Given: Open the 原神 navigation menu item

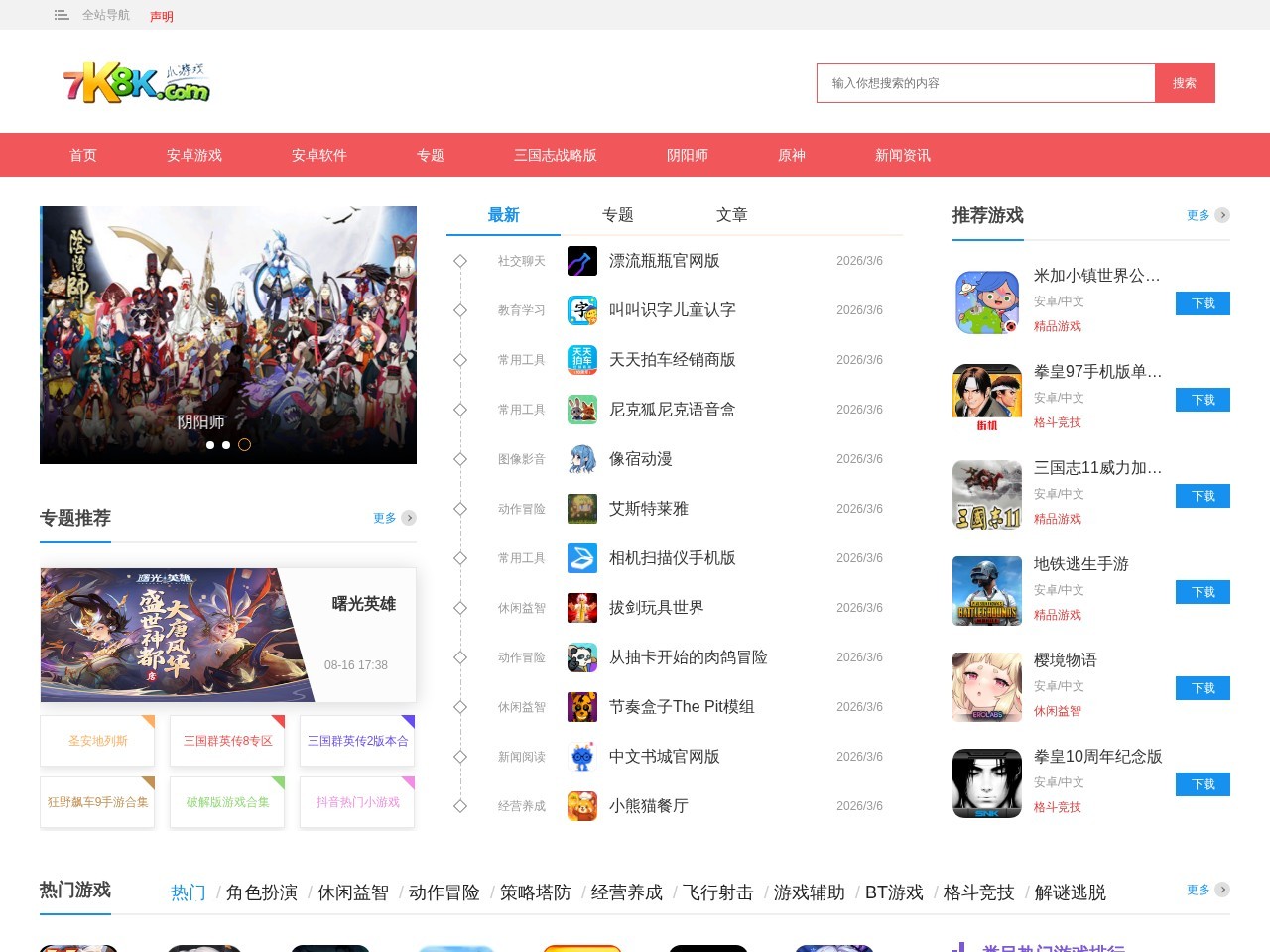Looking at the screenshot, I should point(791,155).
